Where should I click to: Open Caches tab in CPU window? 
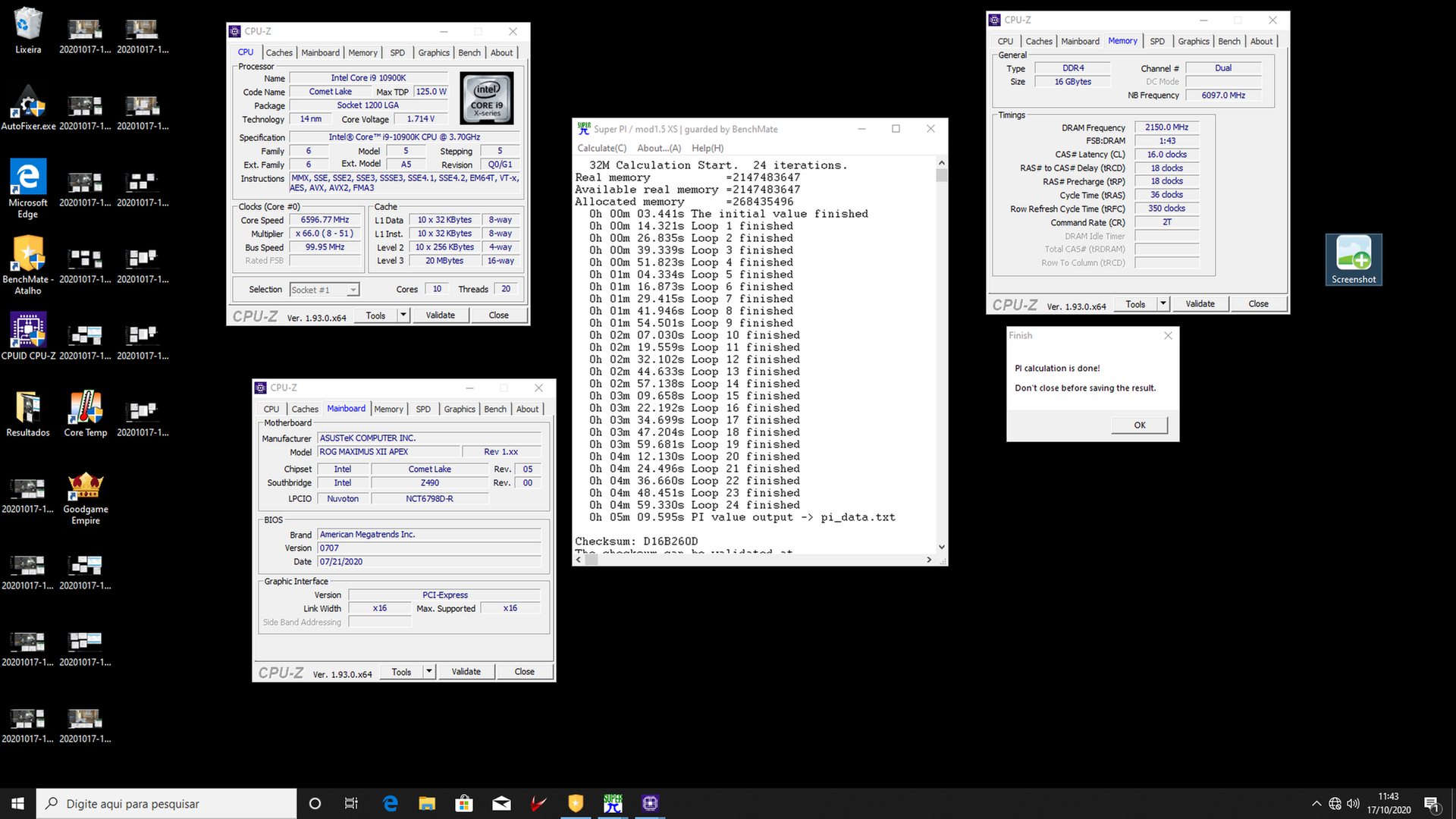tap(279, 53)
